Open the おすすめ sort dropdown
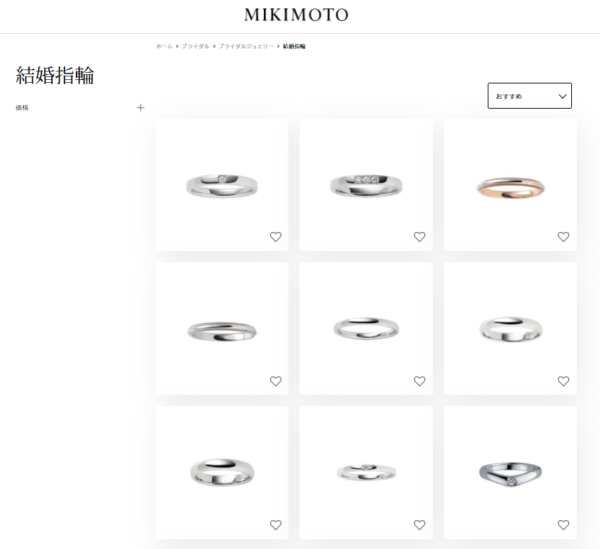600x549 pixels. [x=530, y=96]
